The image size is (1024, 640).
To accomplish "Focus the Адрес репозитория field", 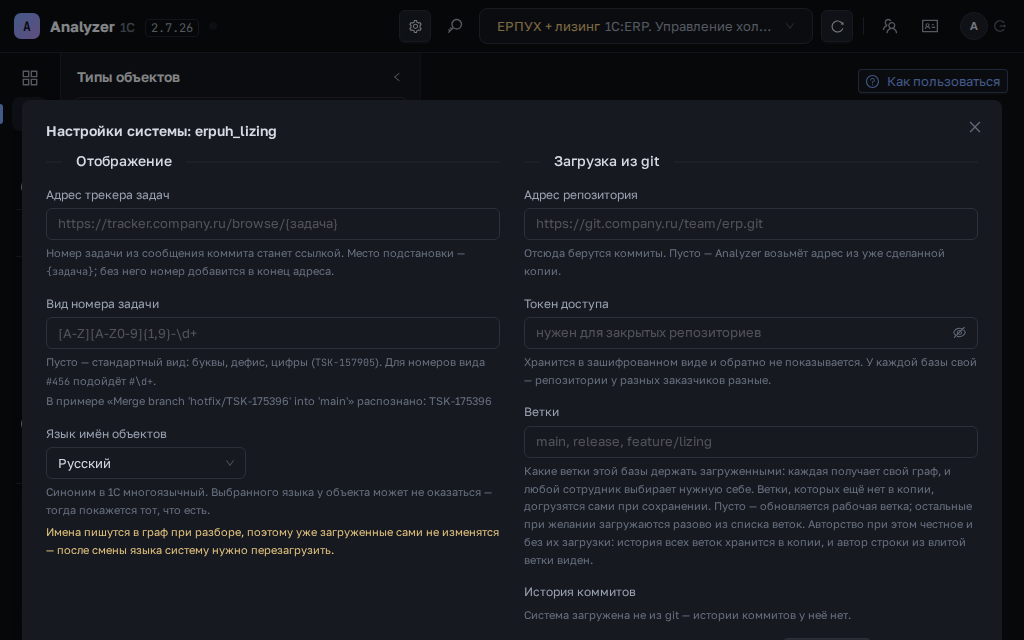I will [750, 224].
